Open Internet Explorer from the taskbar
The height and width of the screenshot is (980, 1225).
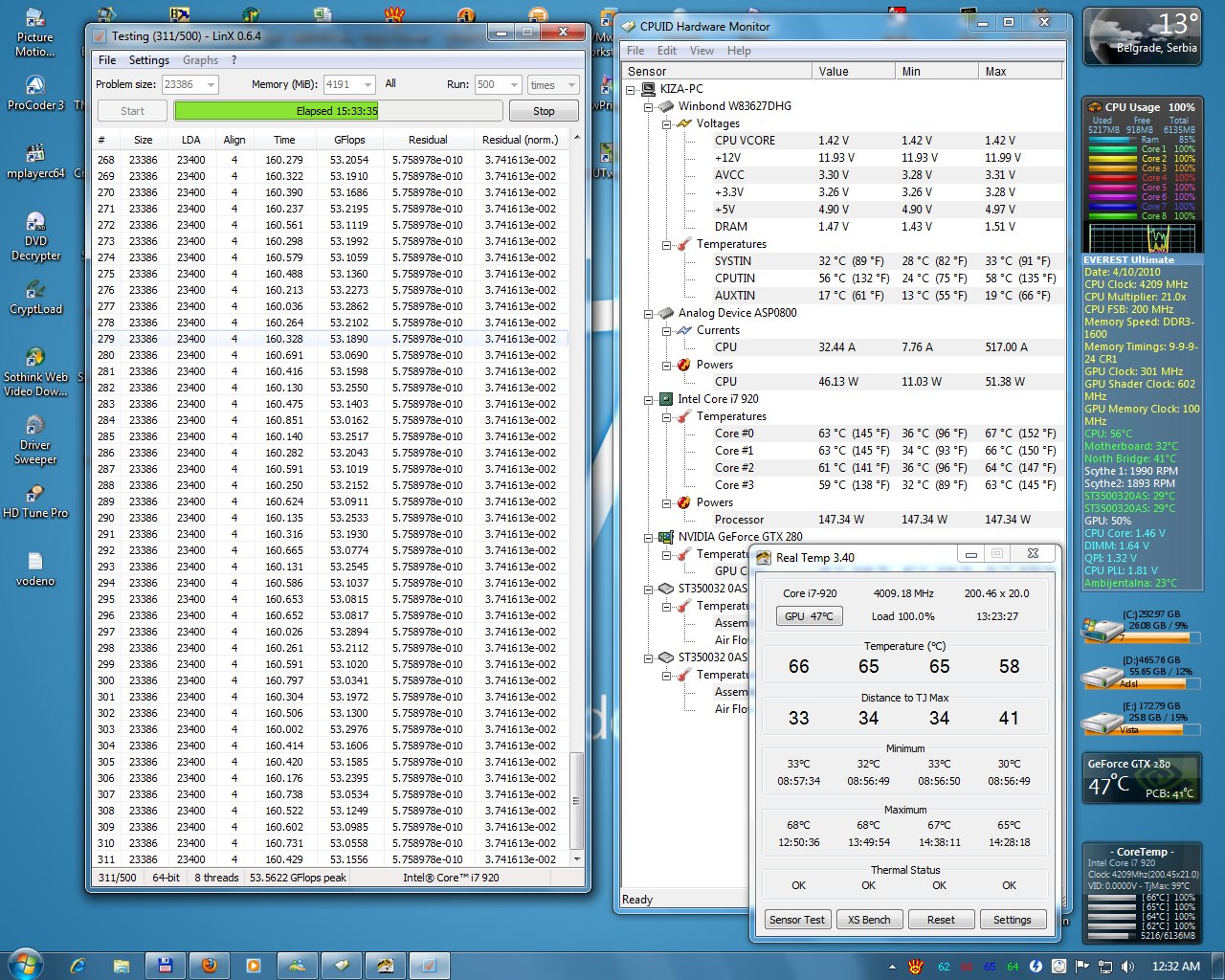click(x=78, y=966)
